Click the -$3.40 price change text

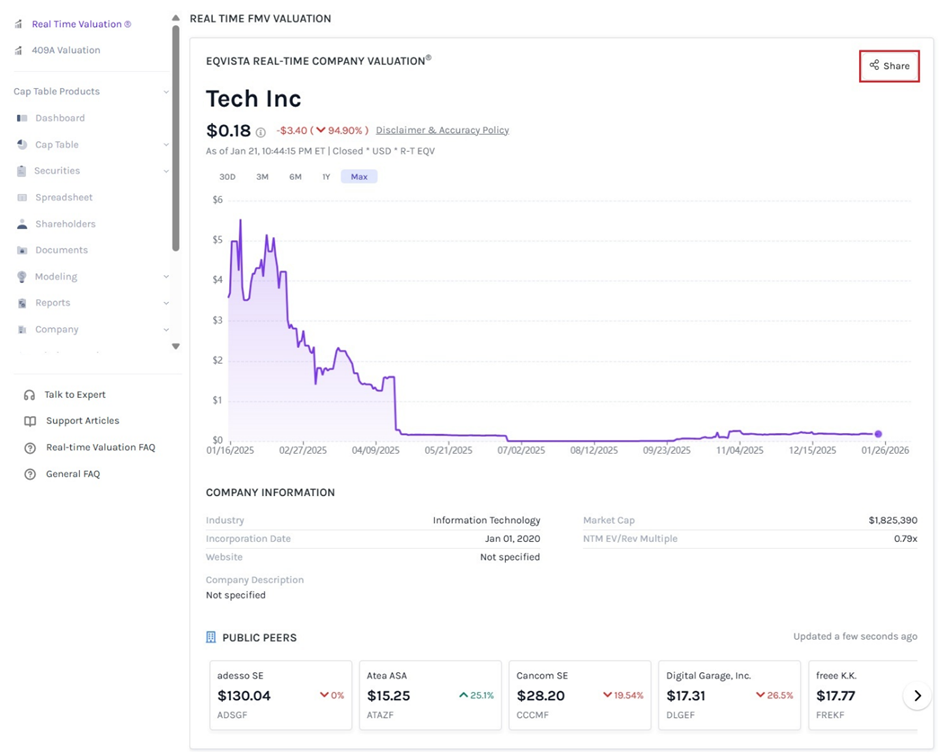click(292, 130)
